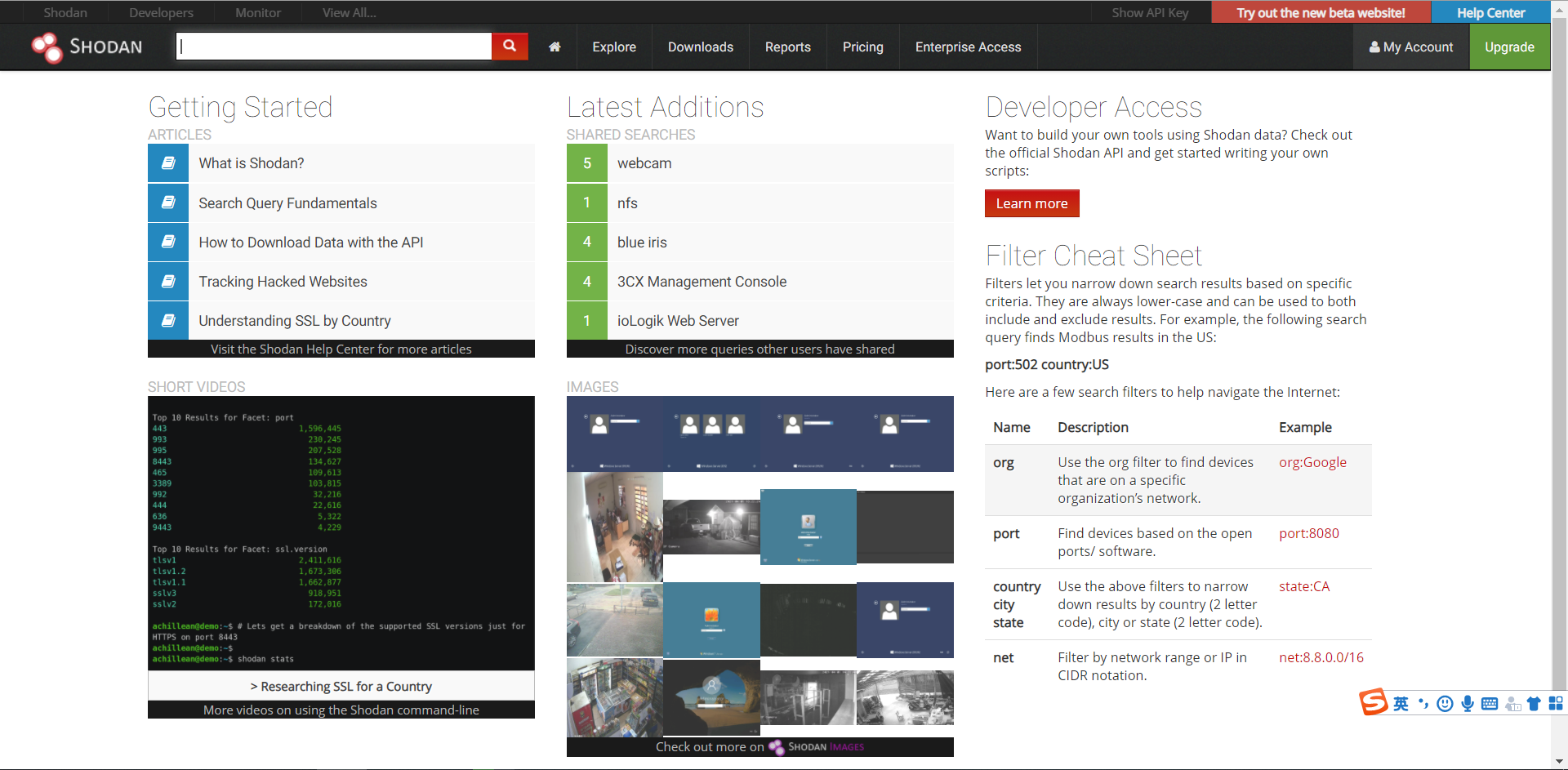The height and width of the screenshot is (770, 1568).
Task: Open the IME toolbox grid icon
Action: (1556, 704)
